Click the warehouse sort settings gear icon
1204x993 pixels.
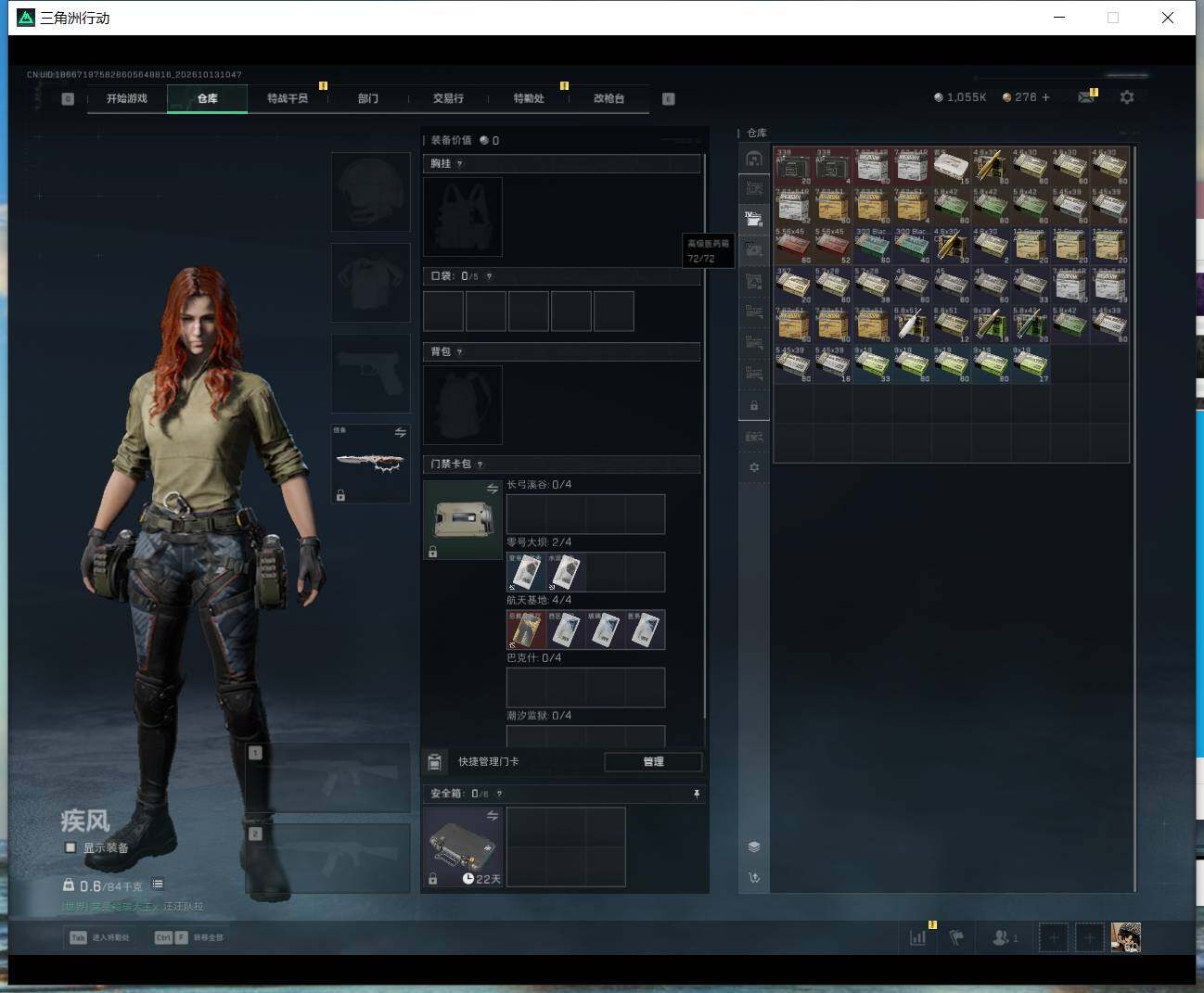coord(754,467)
